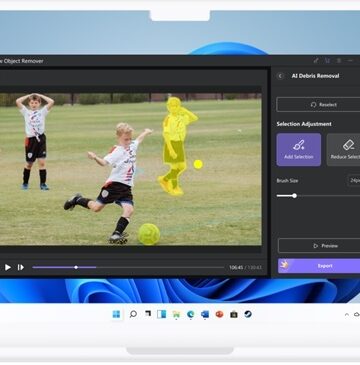This screenshot has height=365, width=360.
Task: Export the edited video
Action: [x=319, y=266]
